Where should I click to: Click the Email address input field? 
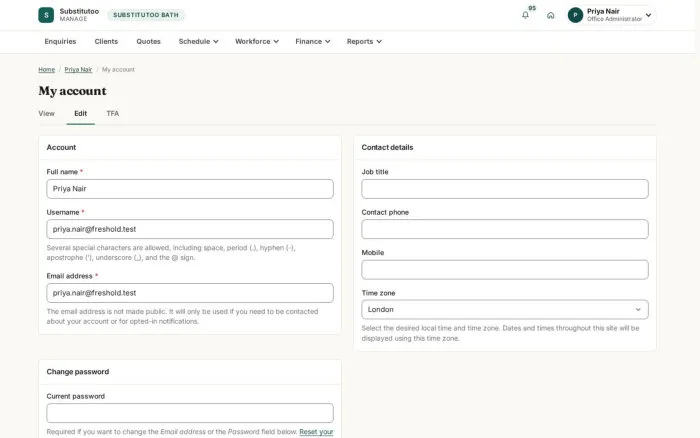[x=190, y=293]
